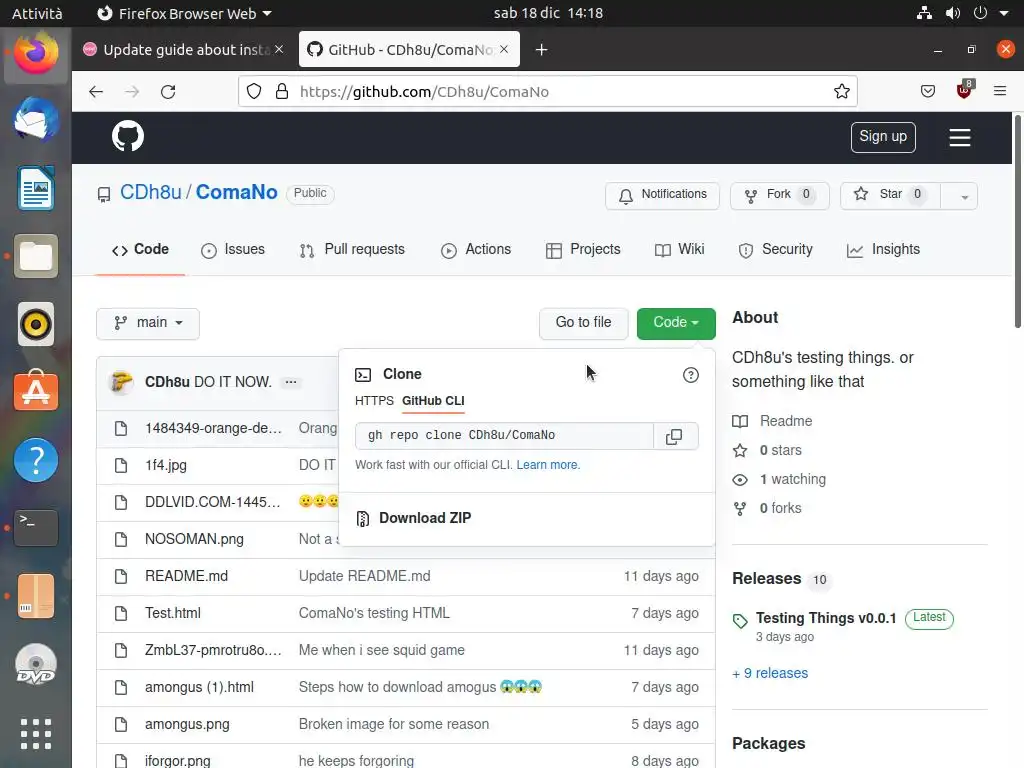The image size is (1024, 768).
Task: Switch to the Update guide browser tab
Action: coord(185,50)
